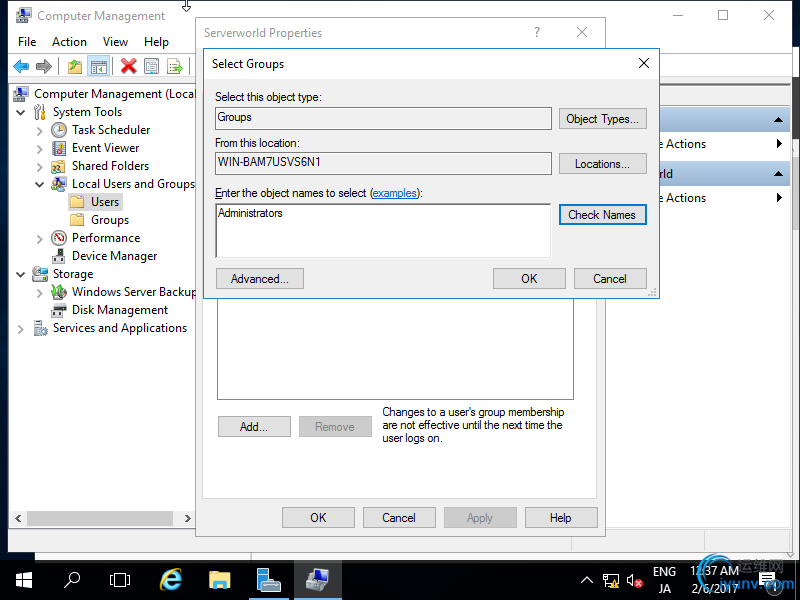Viewport: 800px width, 600px height.
Task: Select the Task Scheduler clock icon
Action: point(59,130)
